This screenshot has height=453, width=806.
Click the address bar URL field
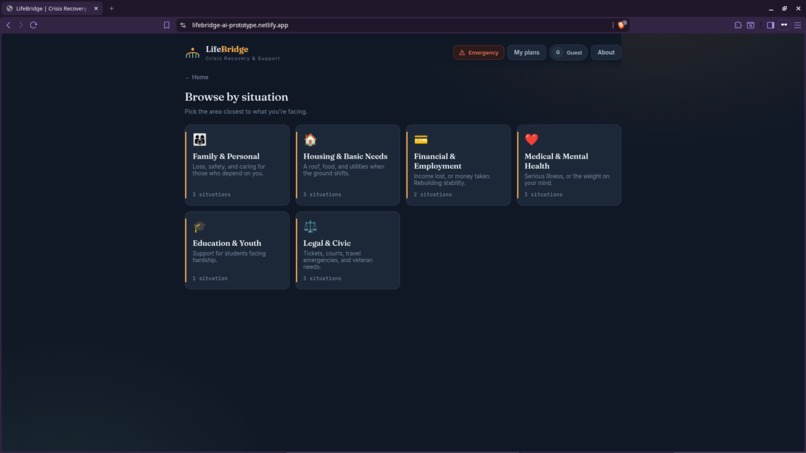pyautogui.click(x=401, y=25)
